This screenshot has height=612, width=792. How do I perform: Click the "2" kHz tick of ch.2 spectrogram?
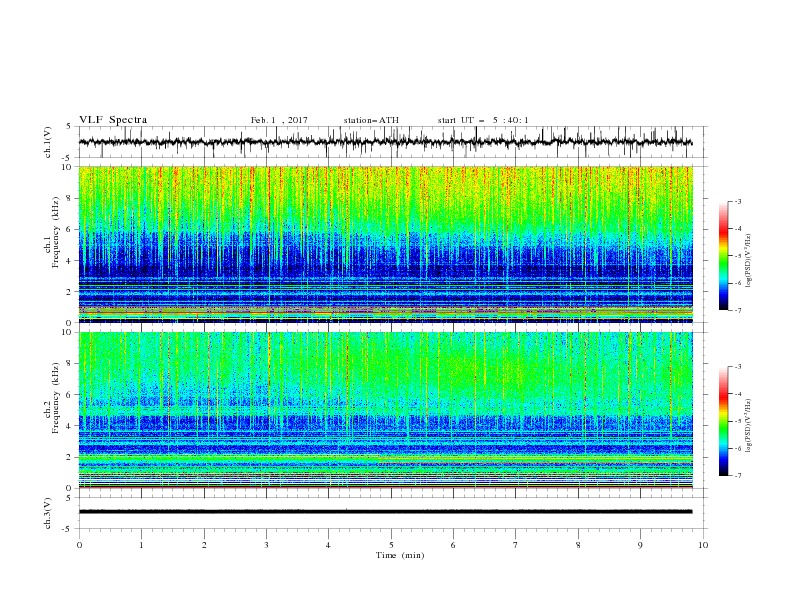70,456
